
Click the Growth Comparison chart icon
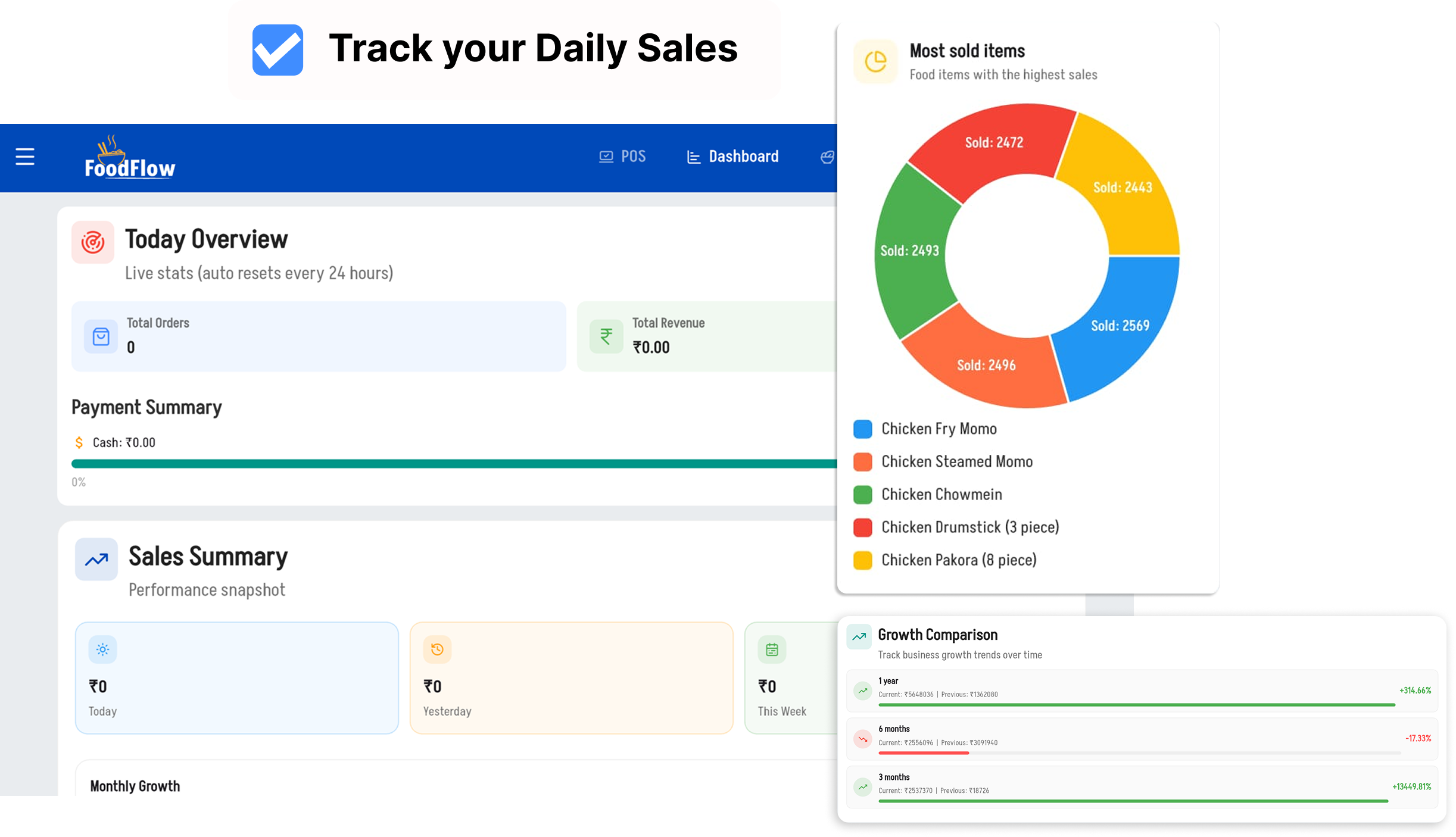pyautogui.click(x=859, y=636)
